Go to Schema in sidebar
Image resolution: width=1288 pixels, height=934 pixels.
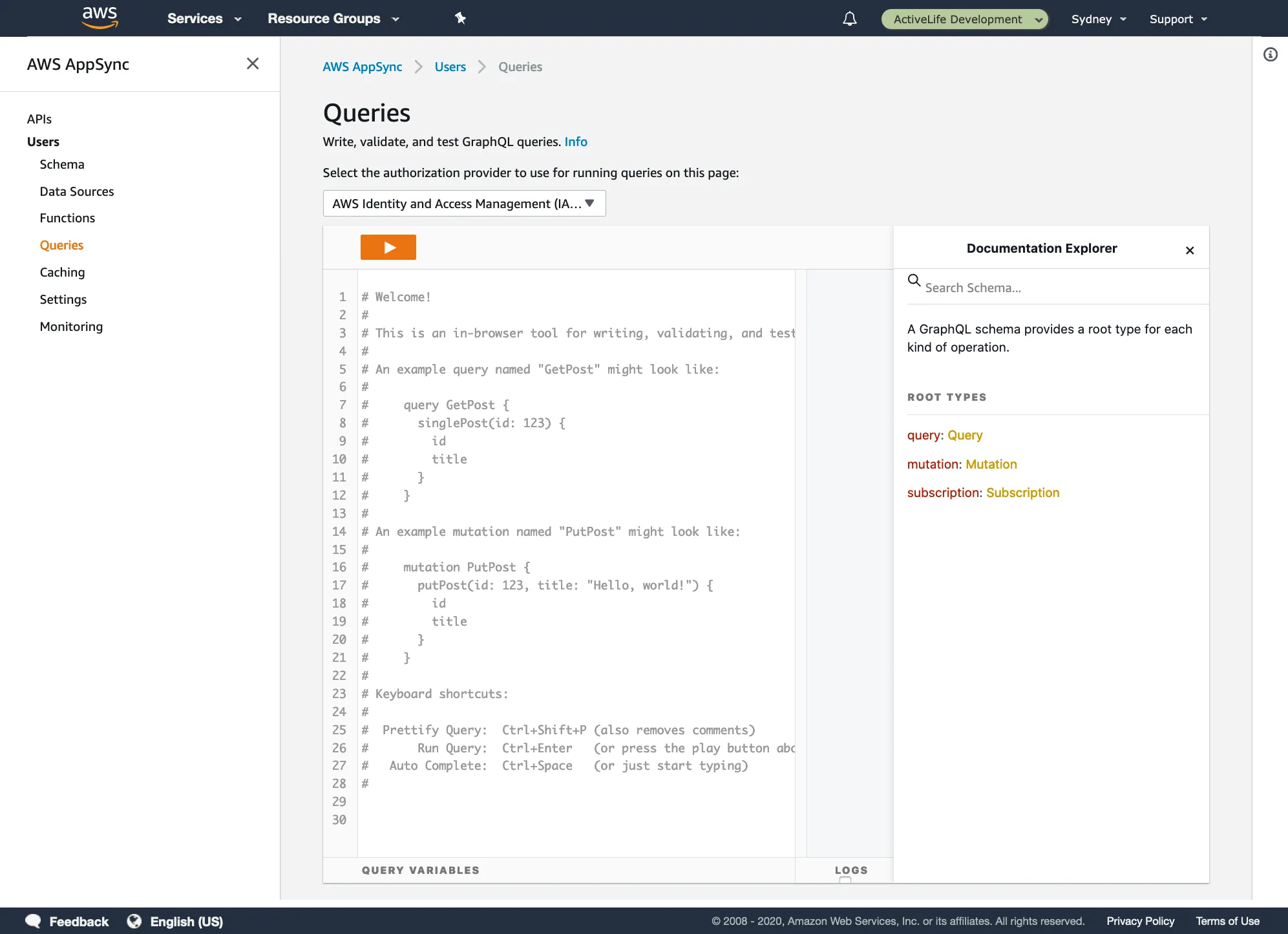pyautogui.click(x=62, y=164)
